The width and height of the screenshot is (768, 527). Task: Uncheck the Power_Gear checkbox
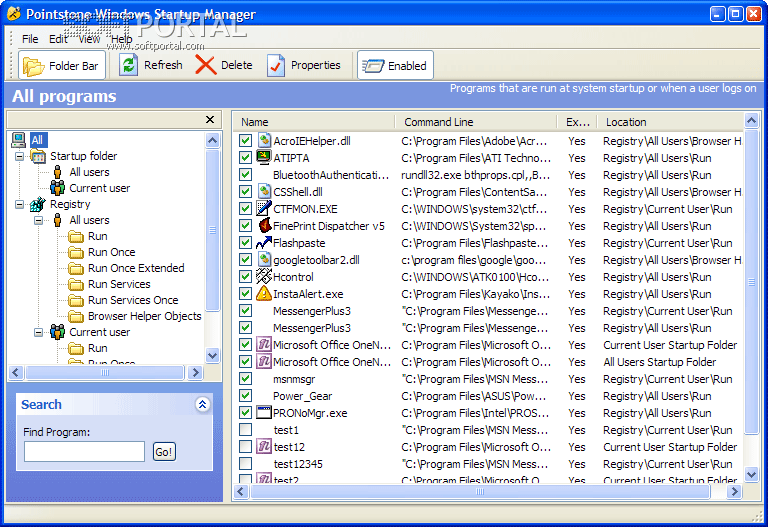pos(245,395)
